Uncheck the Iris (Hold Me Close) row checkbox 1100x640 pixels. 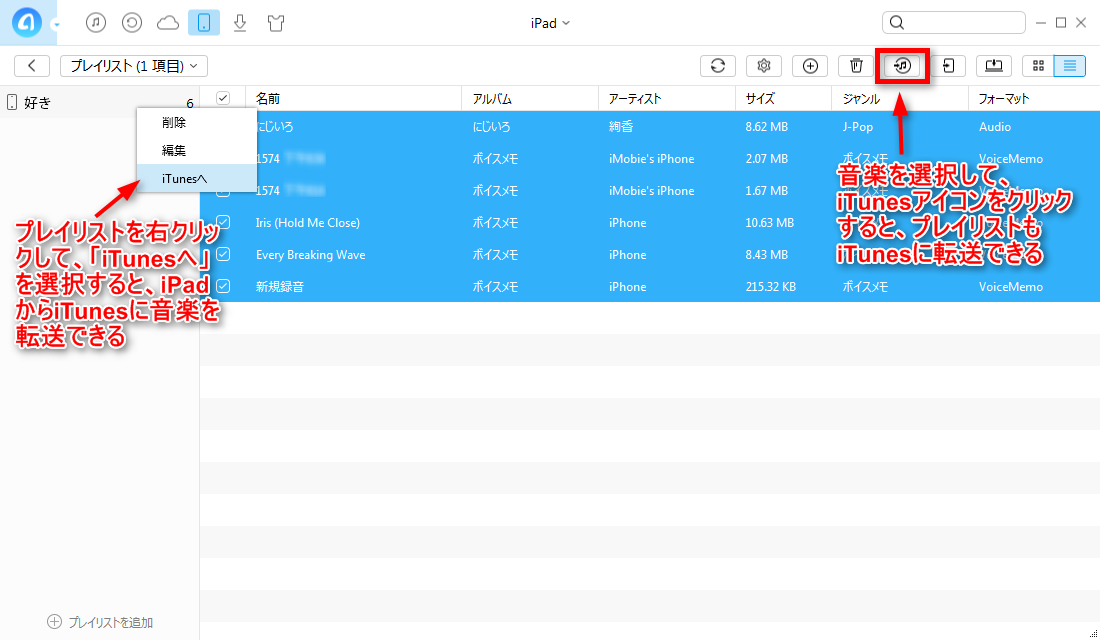[x=223, y=222]
